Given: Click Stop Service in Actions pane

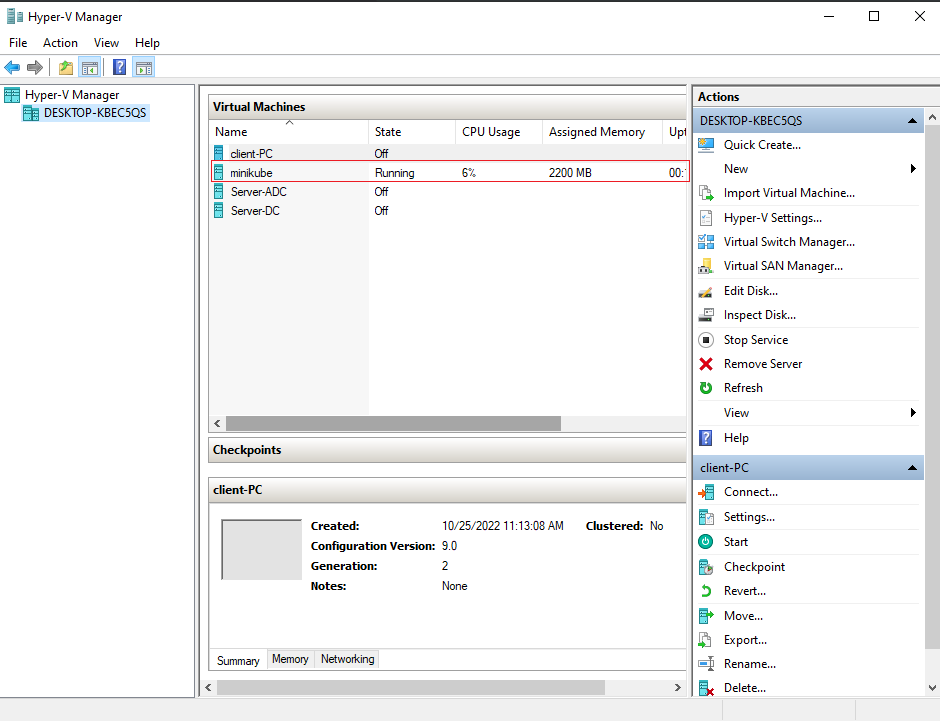Looking at the screenshot, I should tap(755, 339).
